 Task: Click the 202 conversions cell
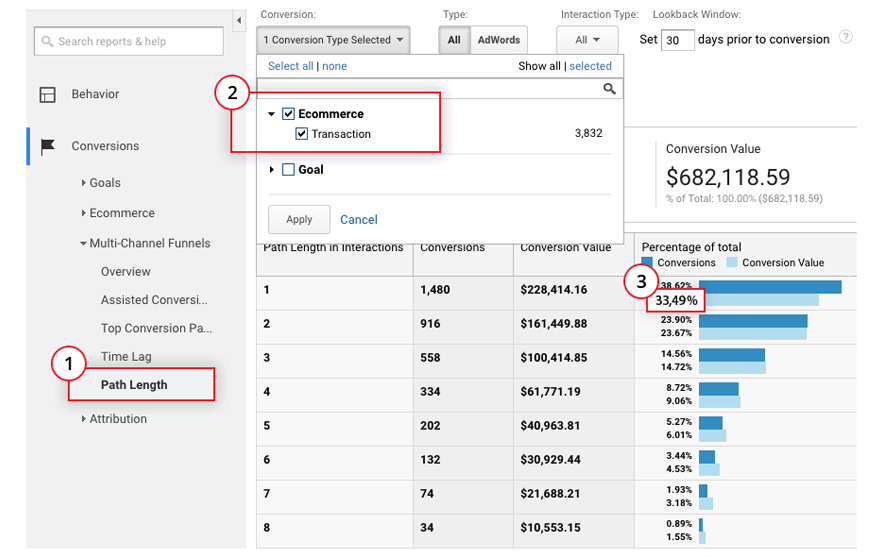click(430, 426)
